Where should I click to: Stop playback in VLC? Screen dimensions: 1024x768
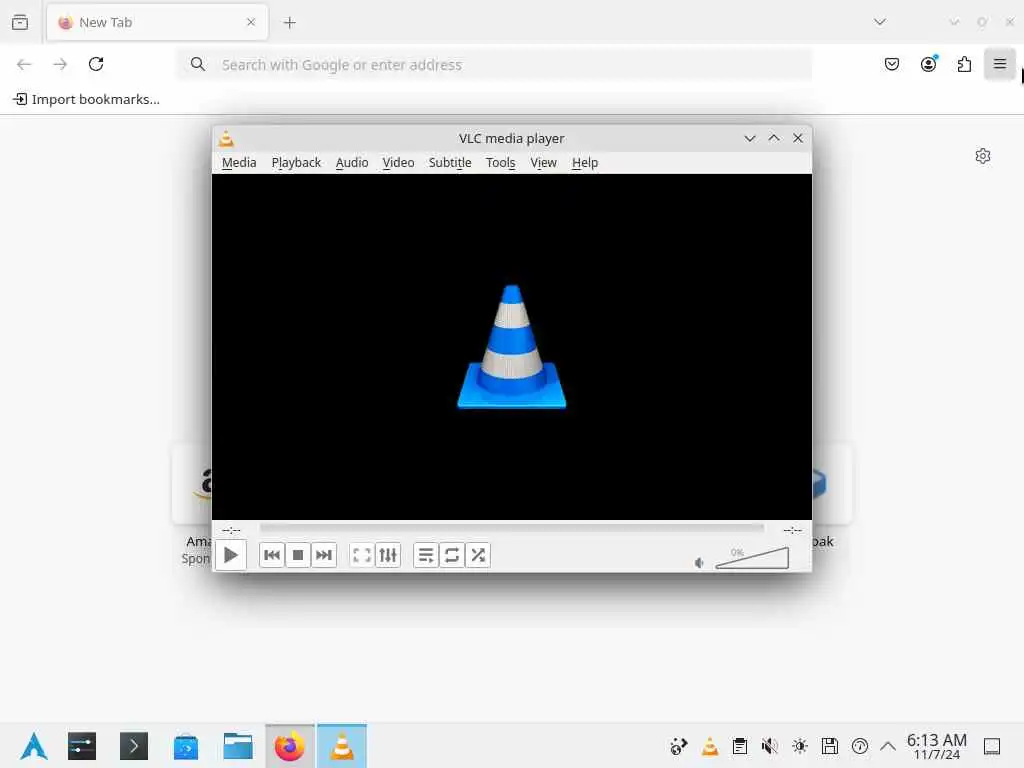coord(298,555)
